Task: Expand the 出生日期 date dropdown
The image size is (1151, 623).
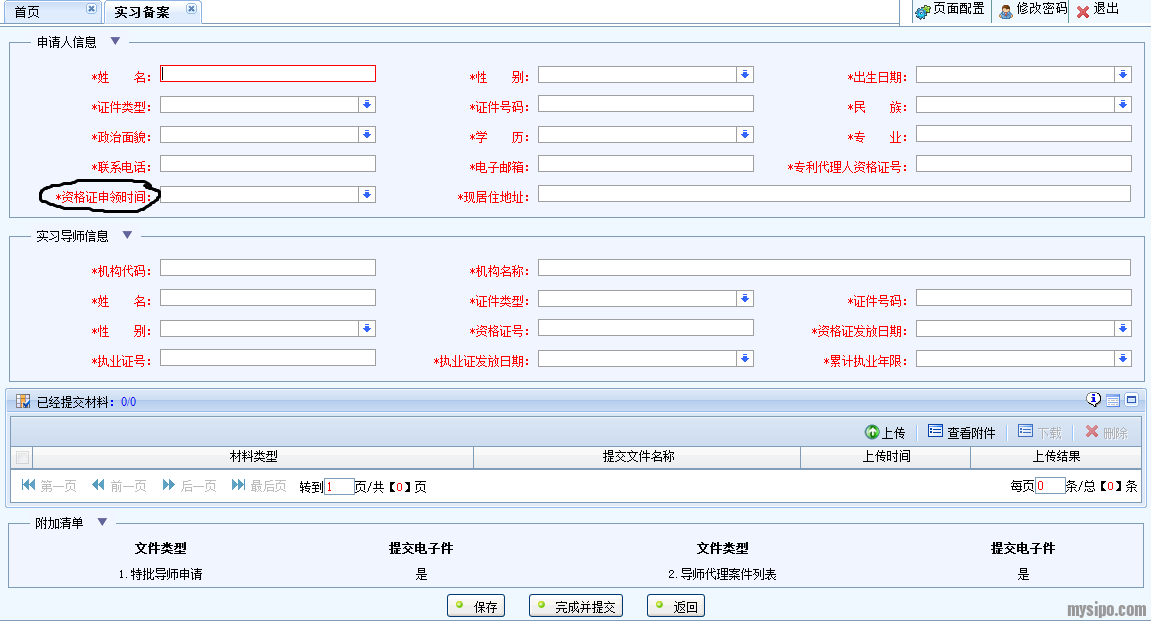Action: 1123,75
